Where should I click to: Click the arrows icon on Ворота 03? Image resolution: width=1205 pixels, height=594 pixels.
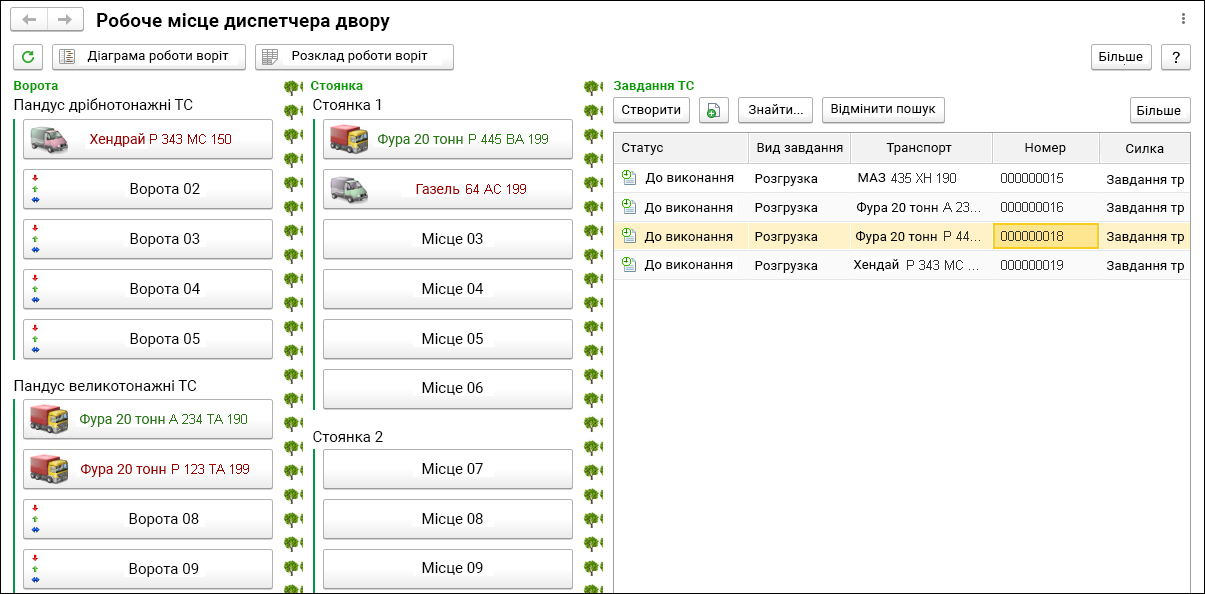(36, 239)
